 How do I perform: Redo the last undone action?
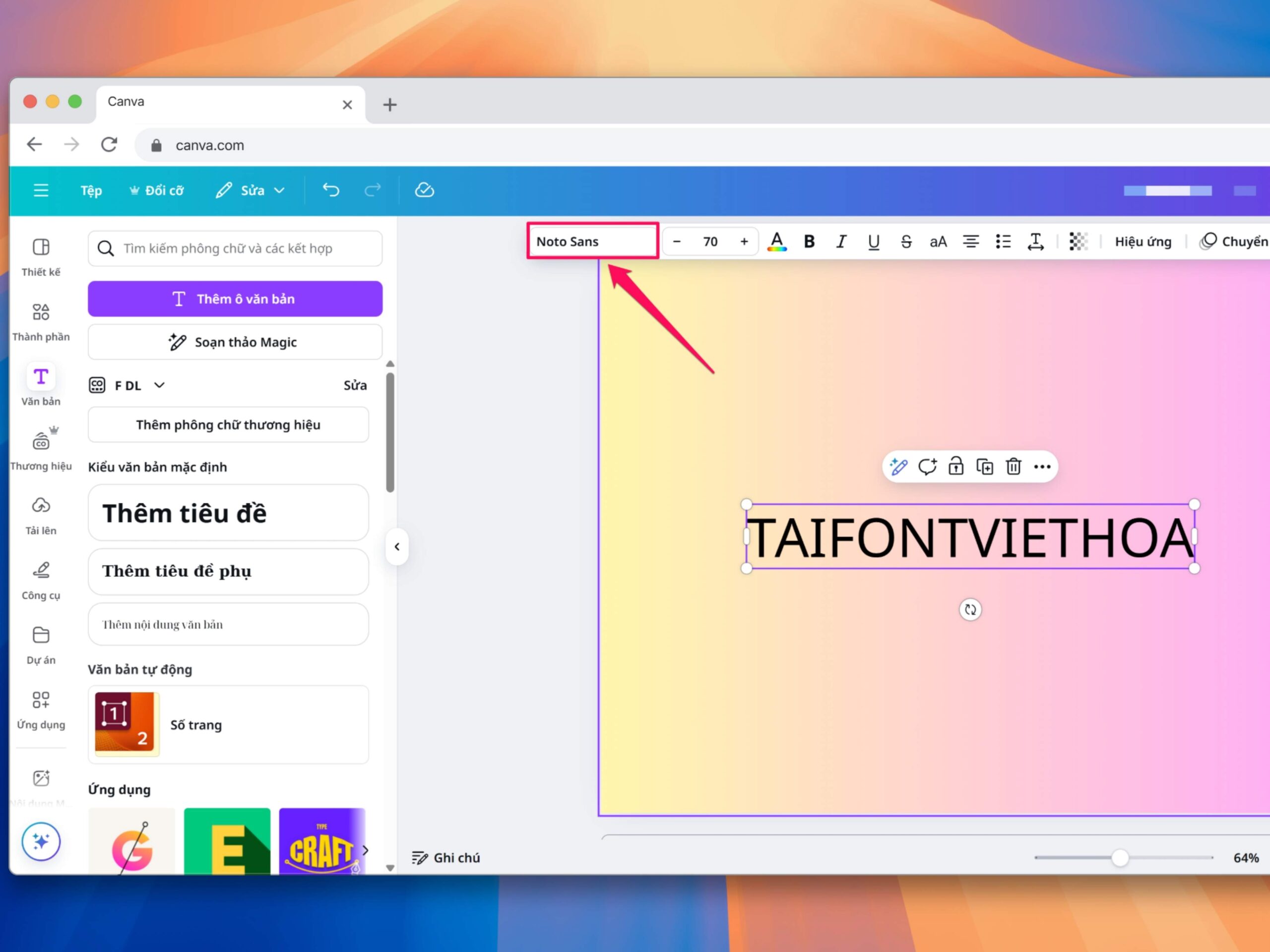coord(373,190)
